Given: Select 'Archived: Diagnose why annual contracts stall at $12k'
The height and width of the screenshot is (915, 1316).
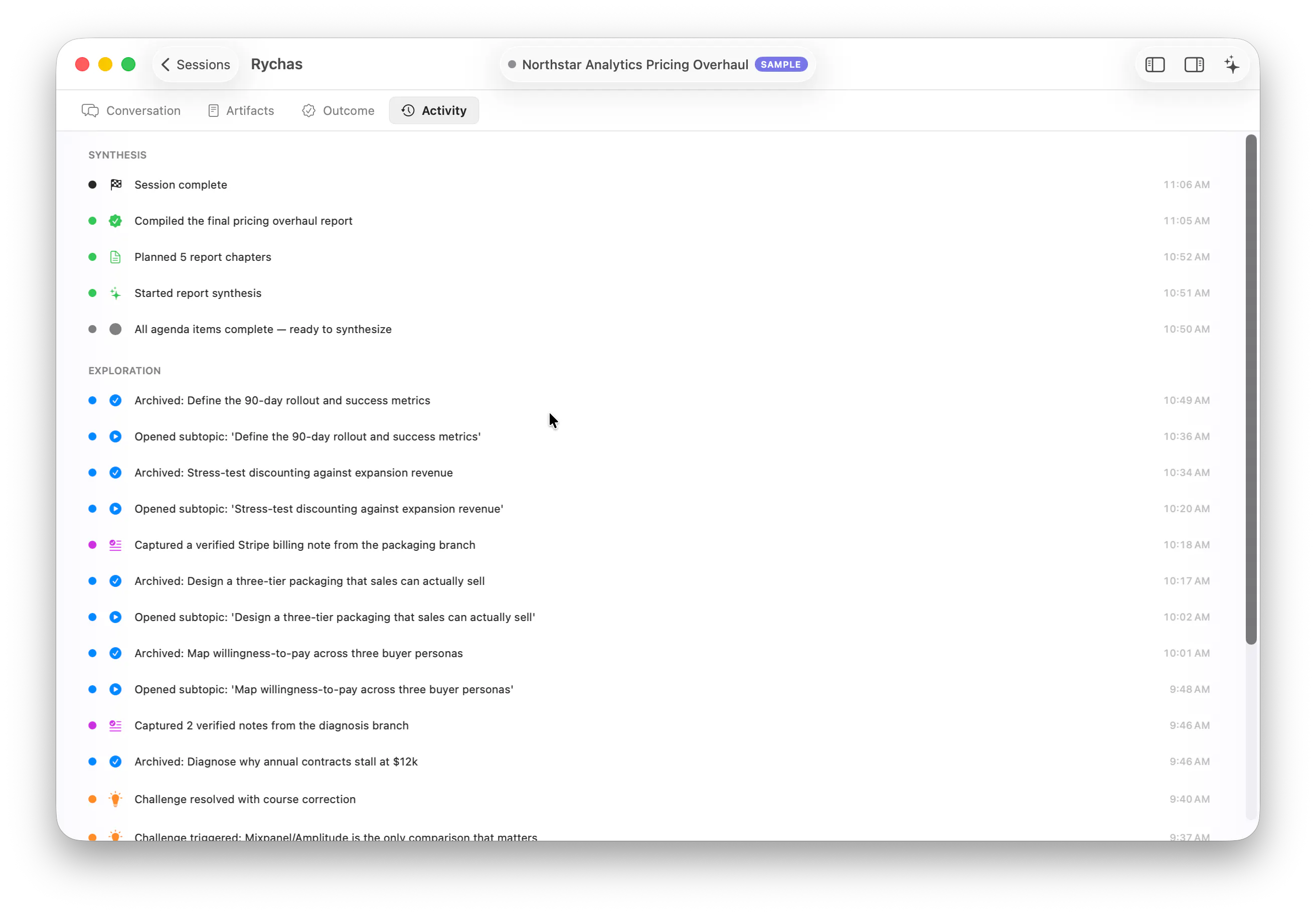Looking at the screenshot, I should [x=650, y=761].
